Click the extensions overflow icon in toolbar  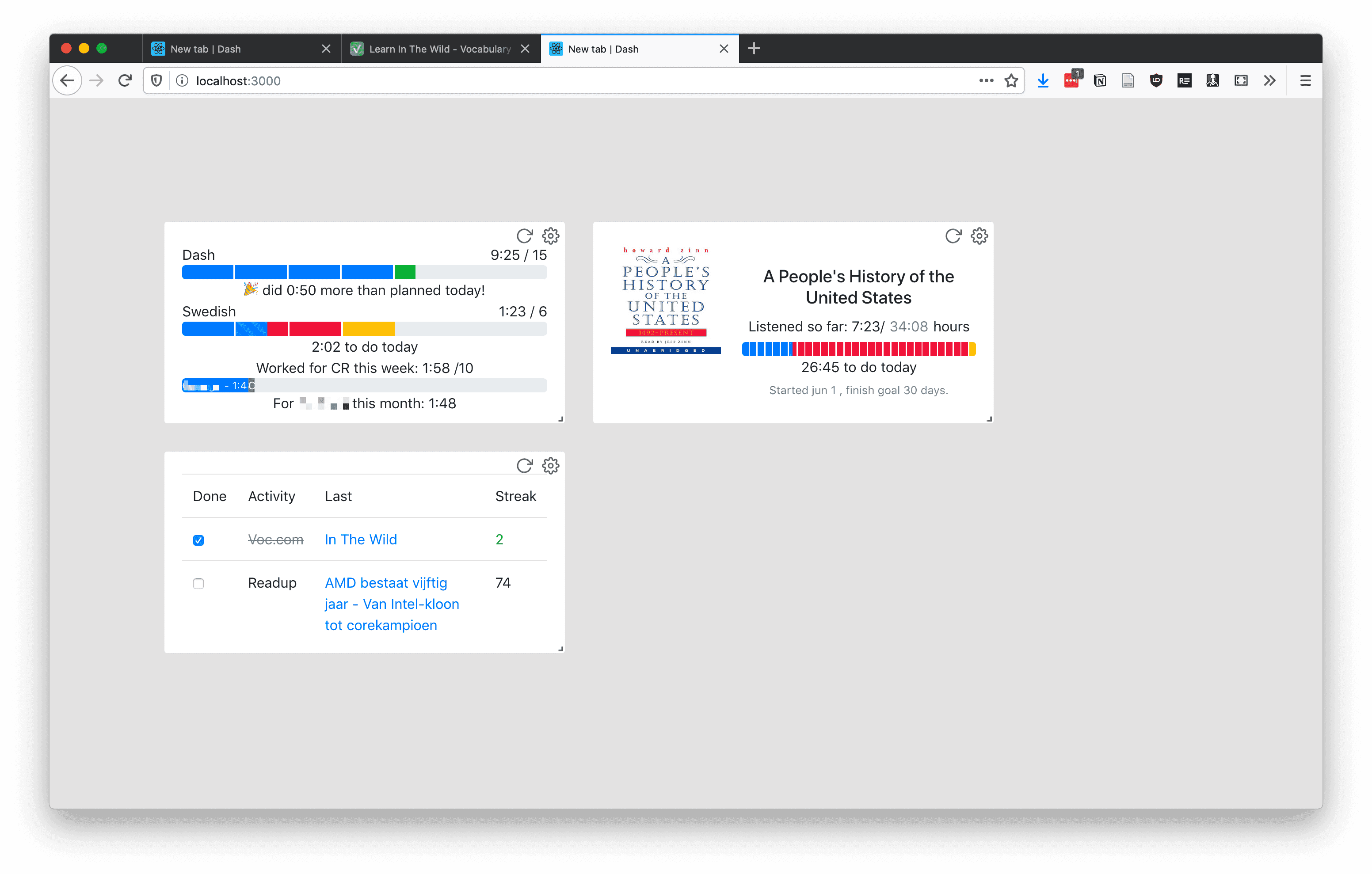click(x=1269, y=81)
